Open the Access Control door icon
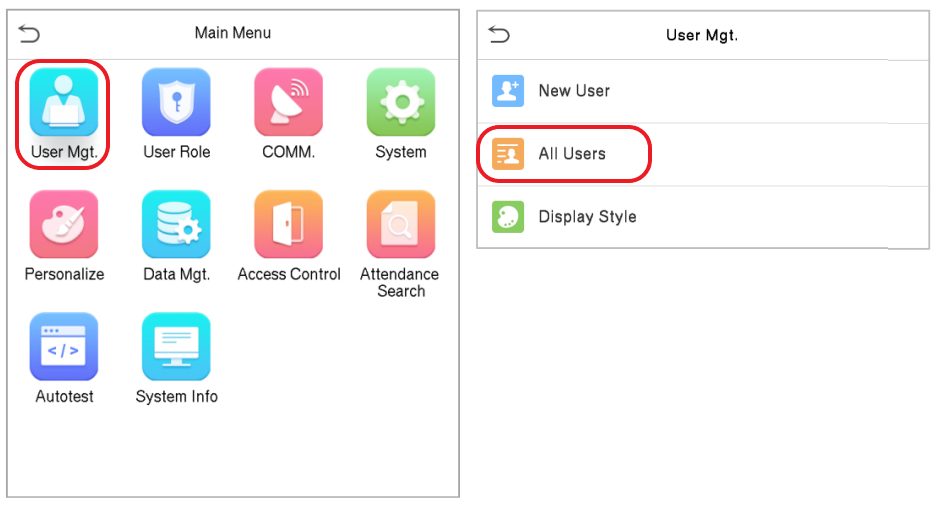Viewport: 935px width, 506px height. point(289,224)
